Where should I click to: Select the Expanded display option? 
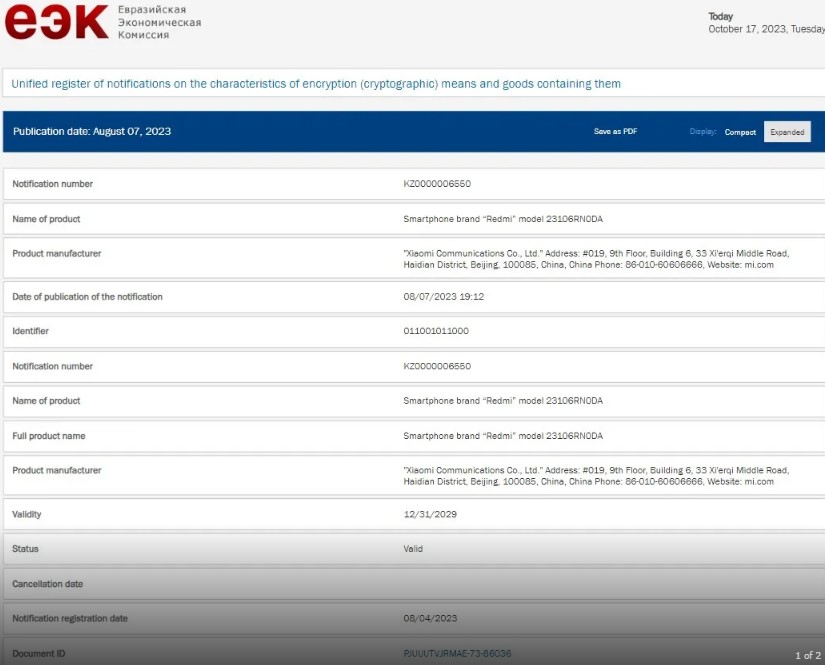[787, 132]
